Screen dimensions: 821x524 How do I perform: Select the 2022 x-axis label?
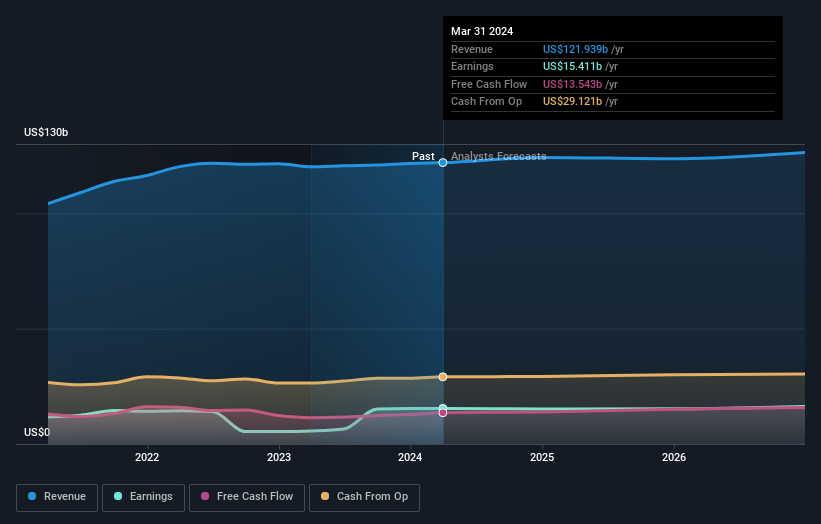147,457
